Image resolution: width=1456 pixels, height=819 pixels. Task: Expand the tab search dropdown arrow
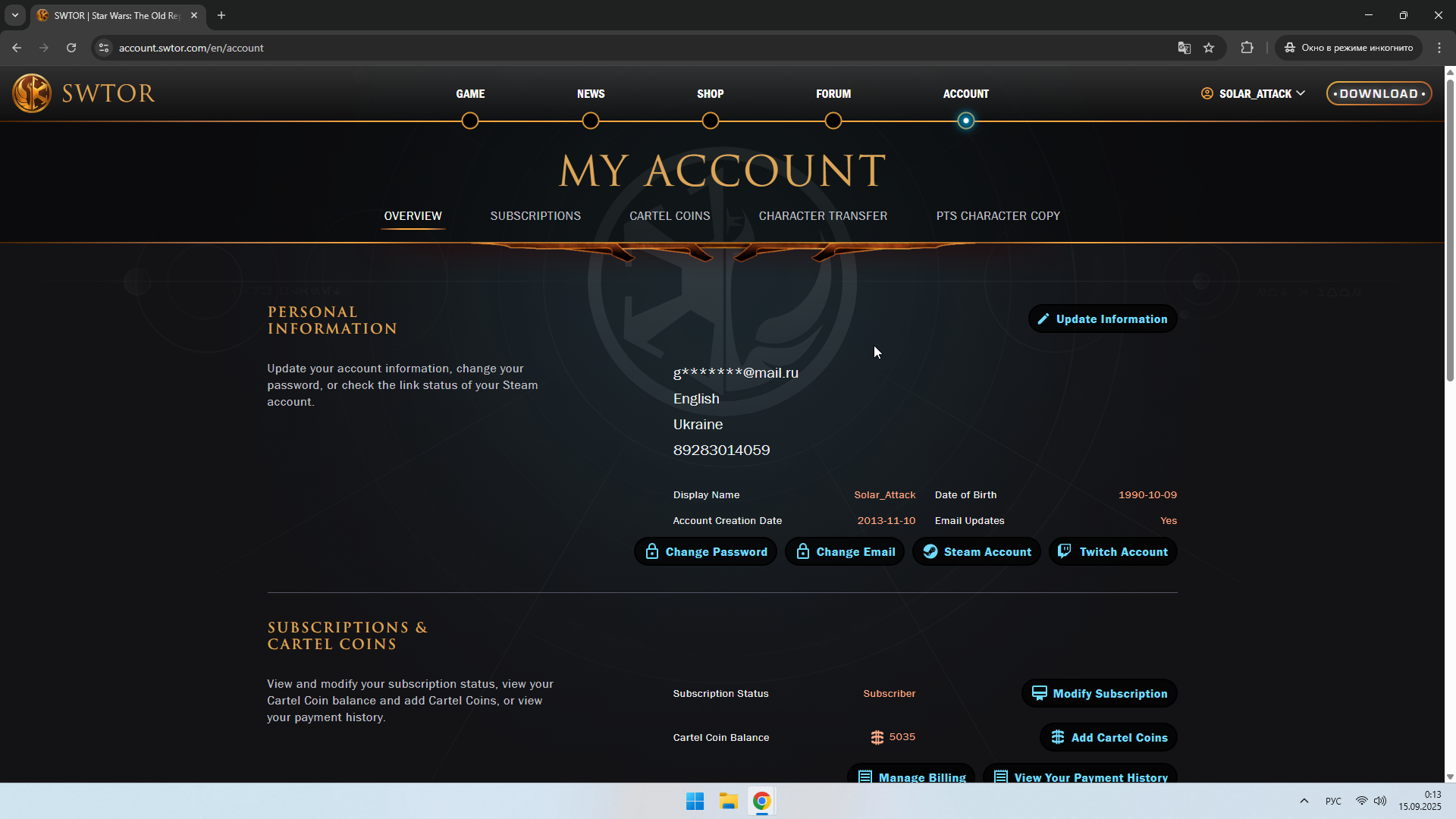(14, 15)
